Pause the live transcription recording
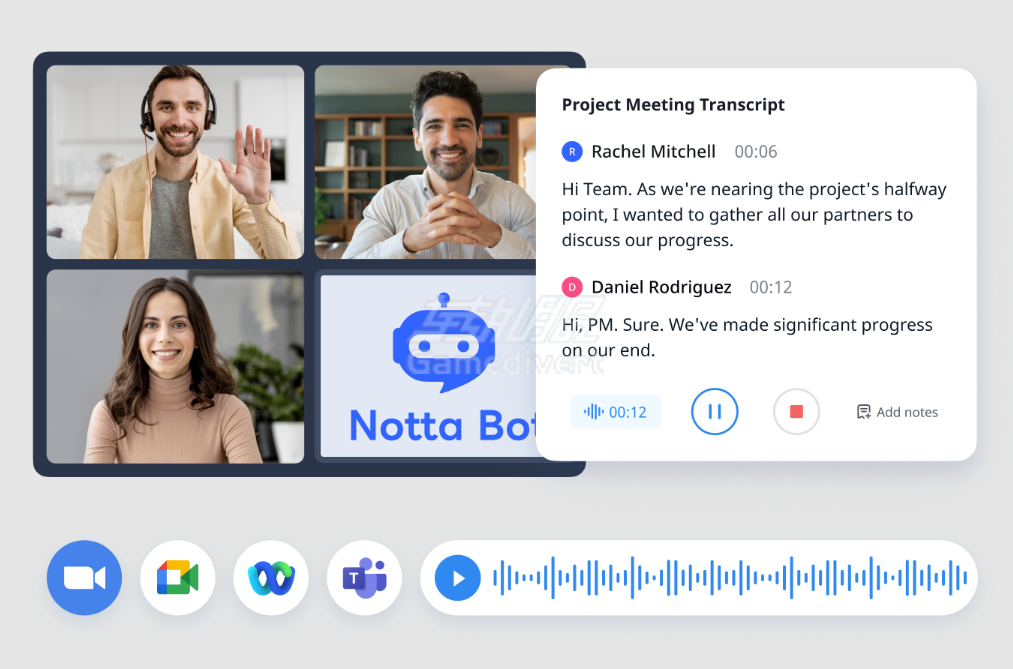 pos(714,411)
